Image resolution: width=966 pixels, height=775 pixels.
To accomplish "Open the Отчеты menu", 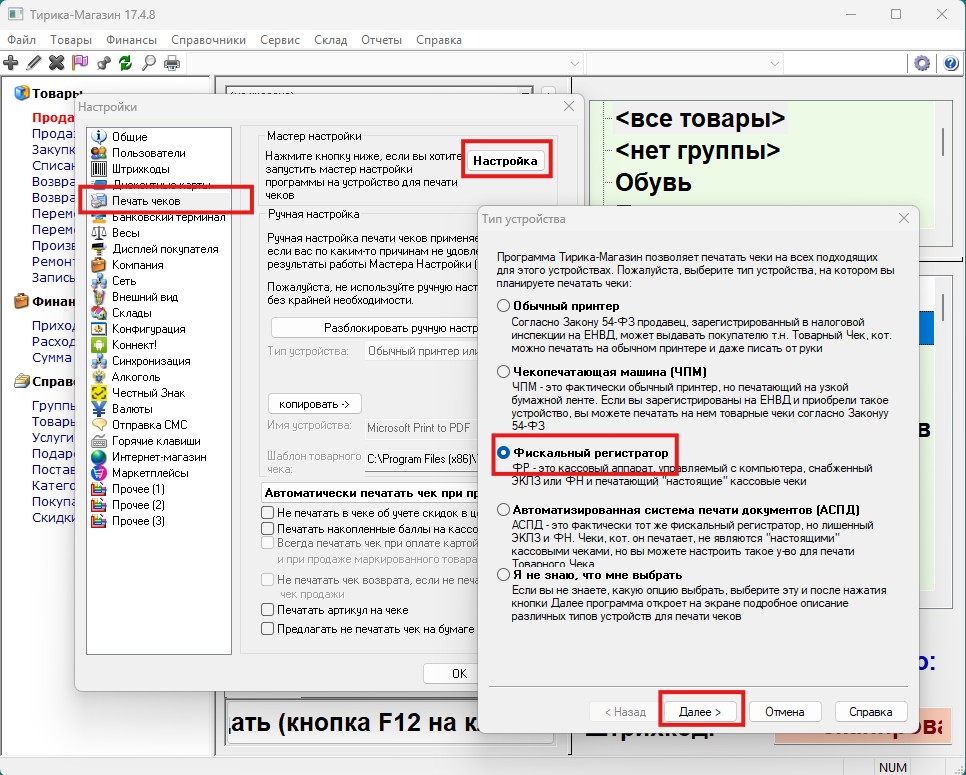I will [x=381, y=40].
